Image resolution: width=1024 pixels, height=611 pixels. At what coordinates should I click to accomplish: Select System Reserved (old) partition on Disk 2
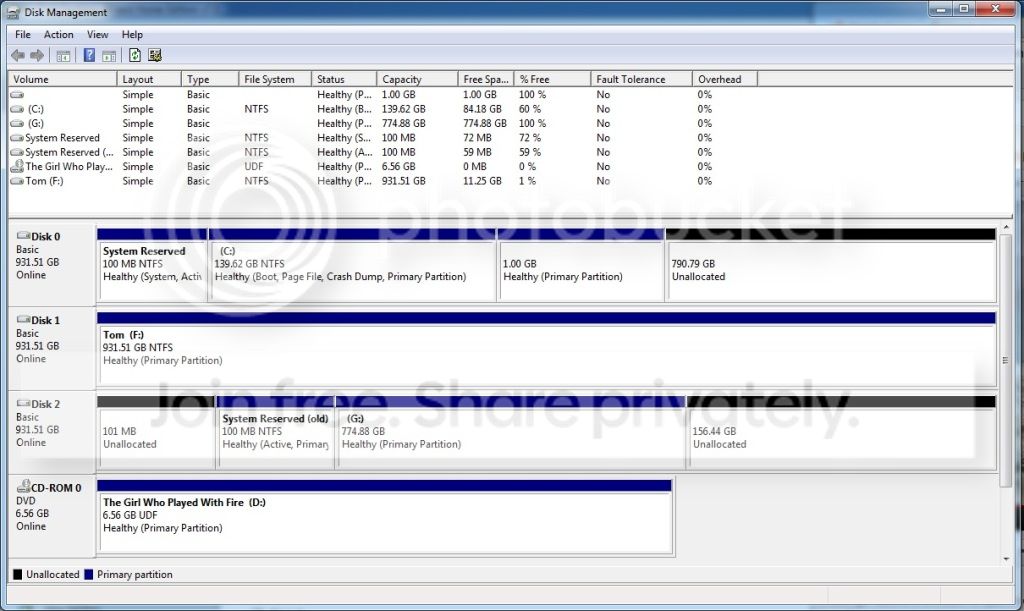[276, 432]
